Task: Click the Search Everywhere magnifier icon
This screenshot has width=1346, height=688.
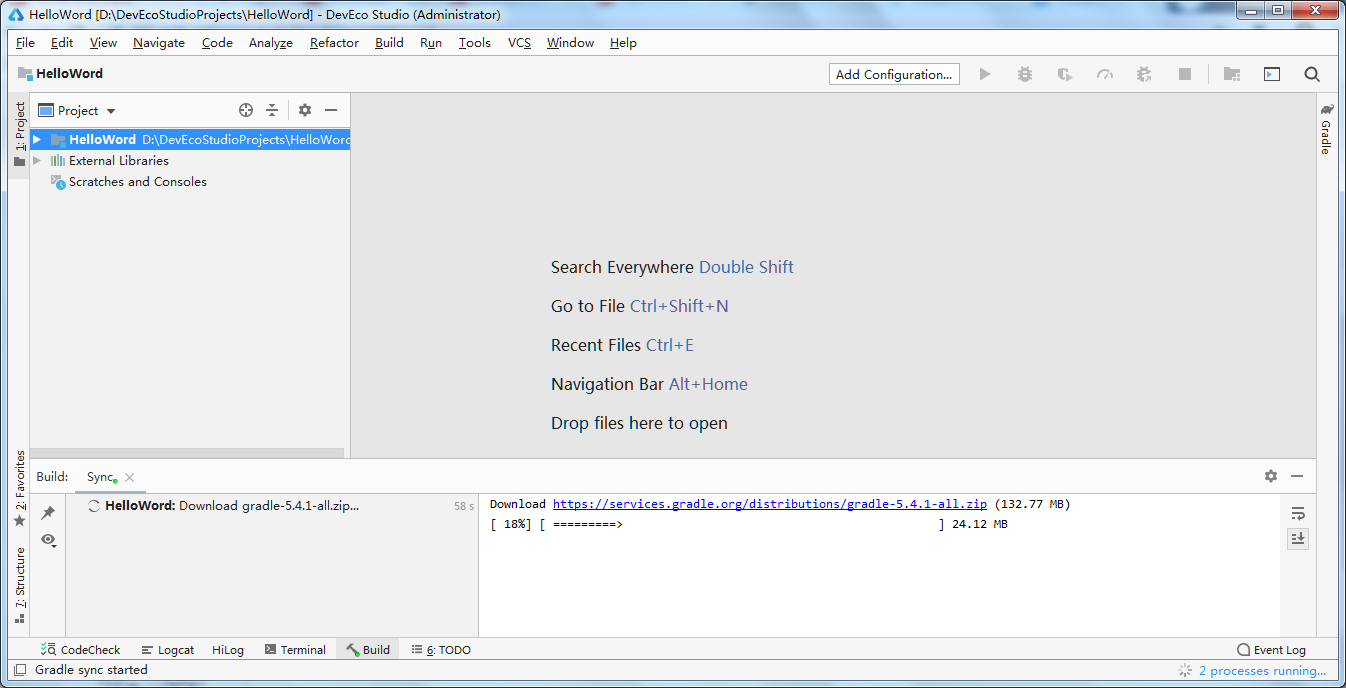Action: tap(1312, 74)
